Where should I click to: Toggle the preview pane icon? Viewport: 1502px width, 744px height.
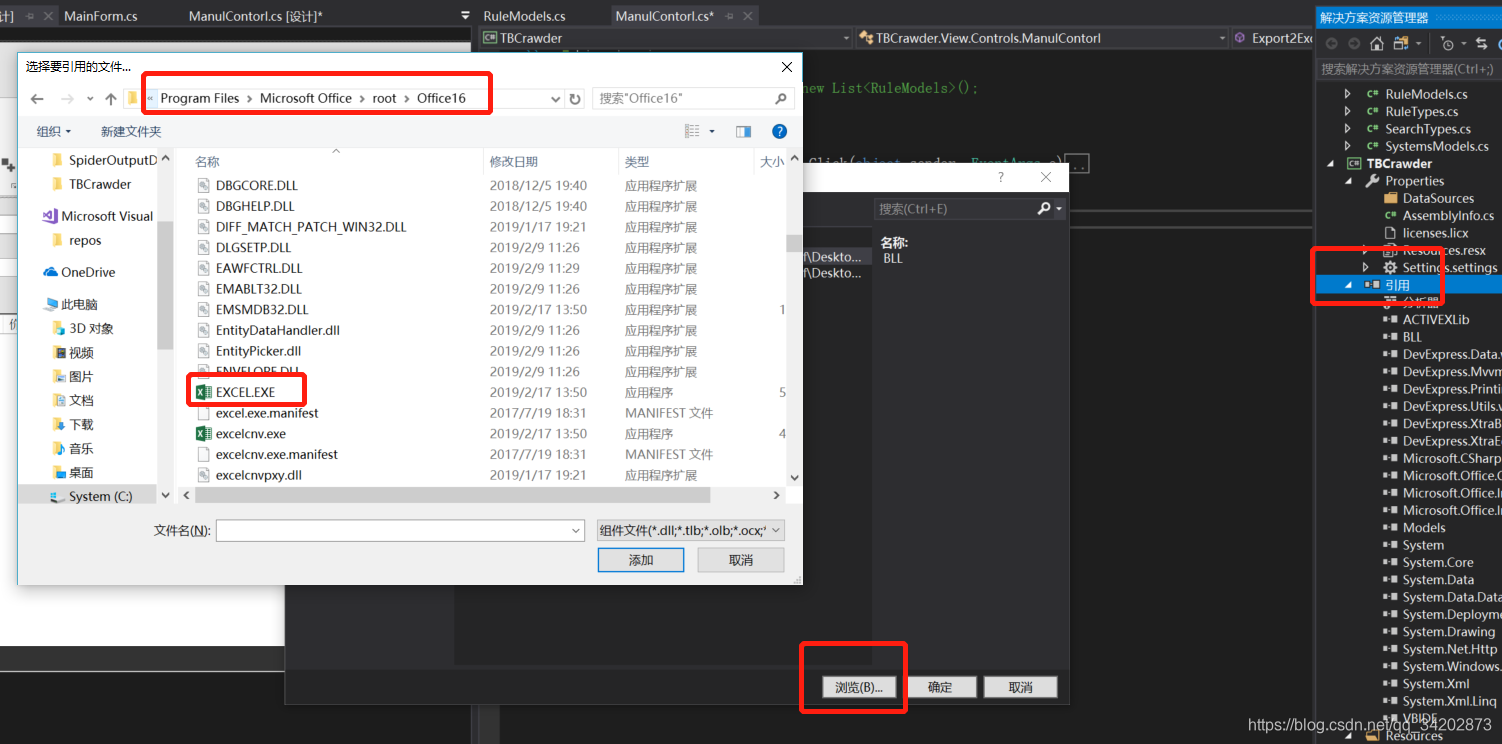tap(743, 131)
